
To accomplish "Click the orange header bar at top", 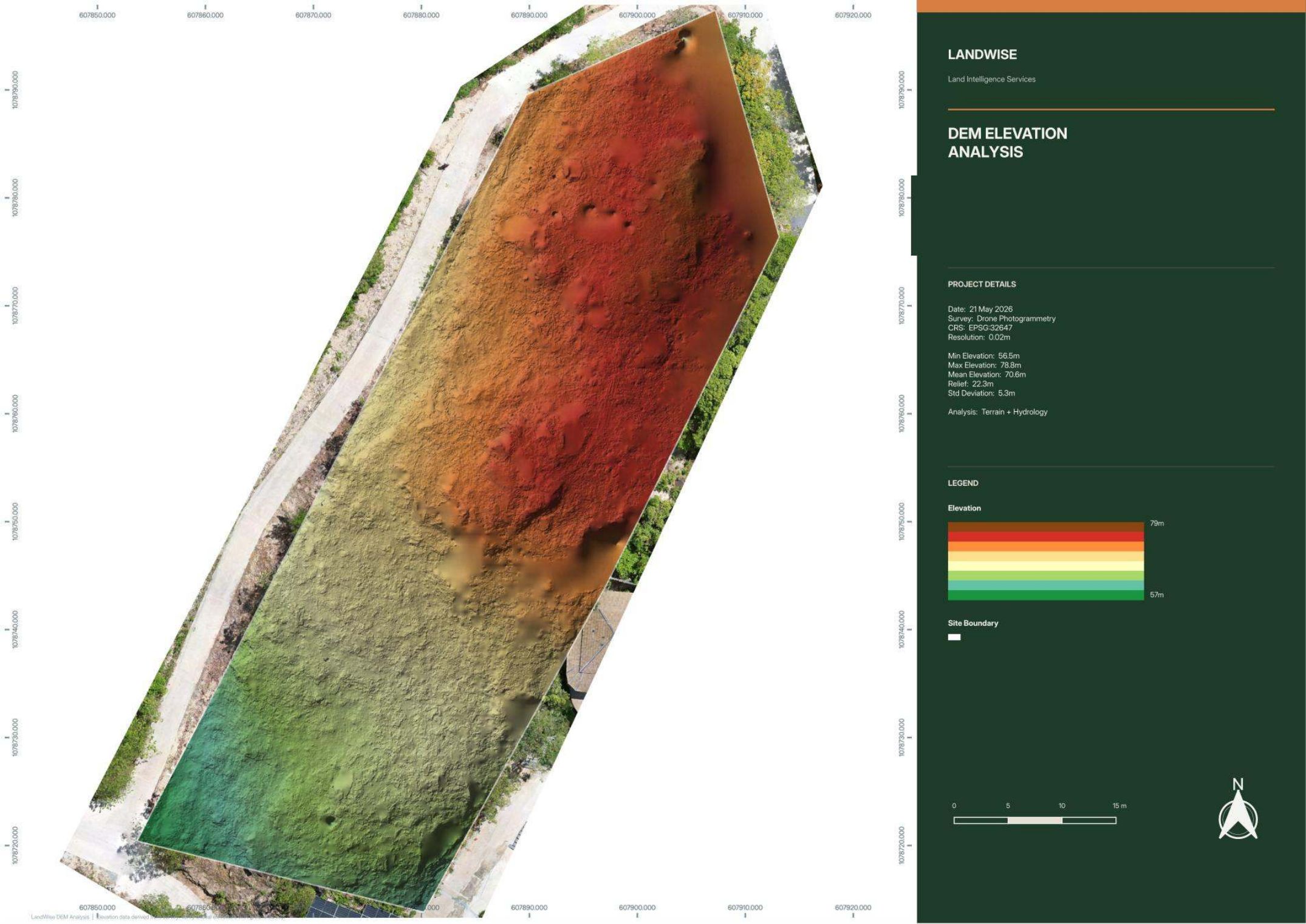I will point(1111,6).
